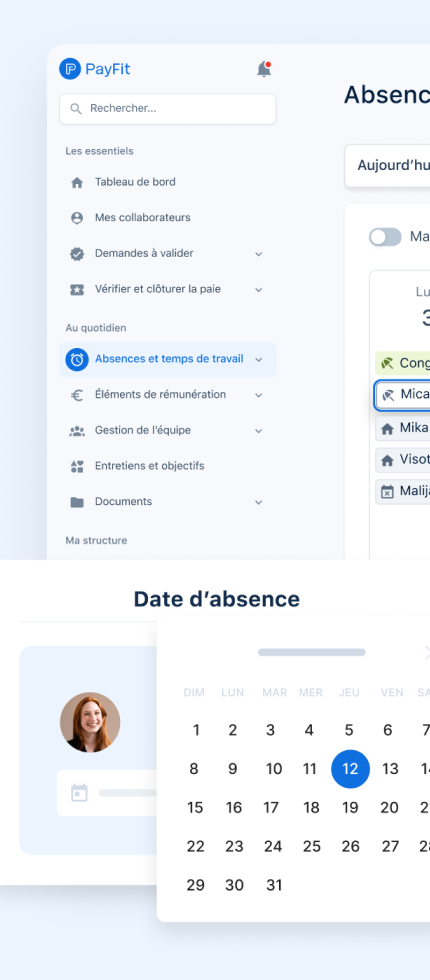Click the home icon beside Mika
The height and width of the screenshot is (980, 430).
(x=387, y=428)
